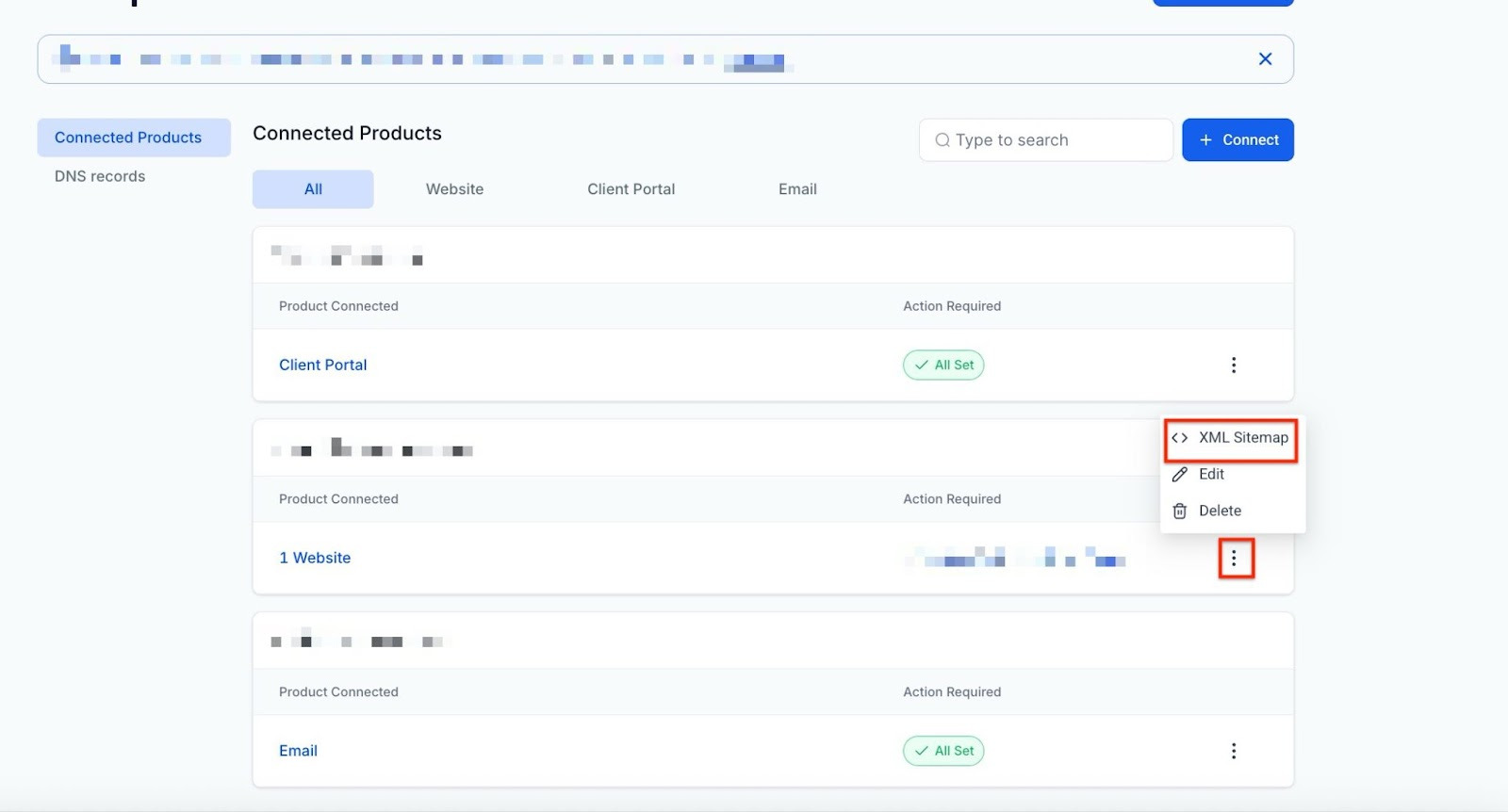Select the All filter tab

(x=313, y=189)
